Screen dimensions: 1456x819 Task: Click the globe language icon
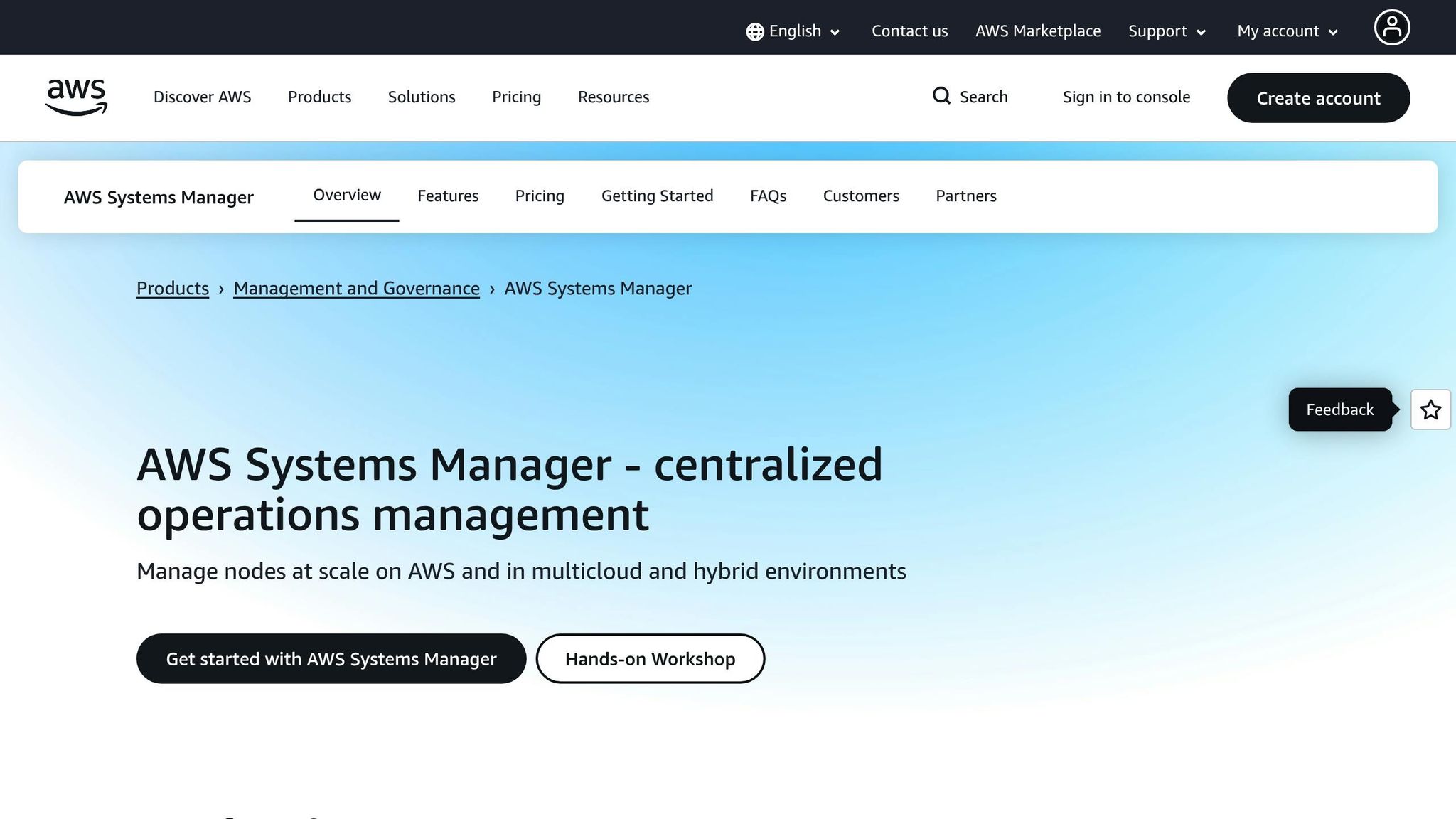754,31
